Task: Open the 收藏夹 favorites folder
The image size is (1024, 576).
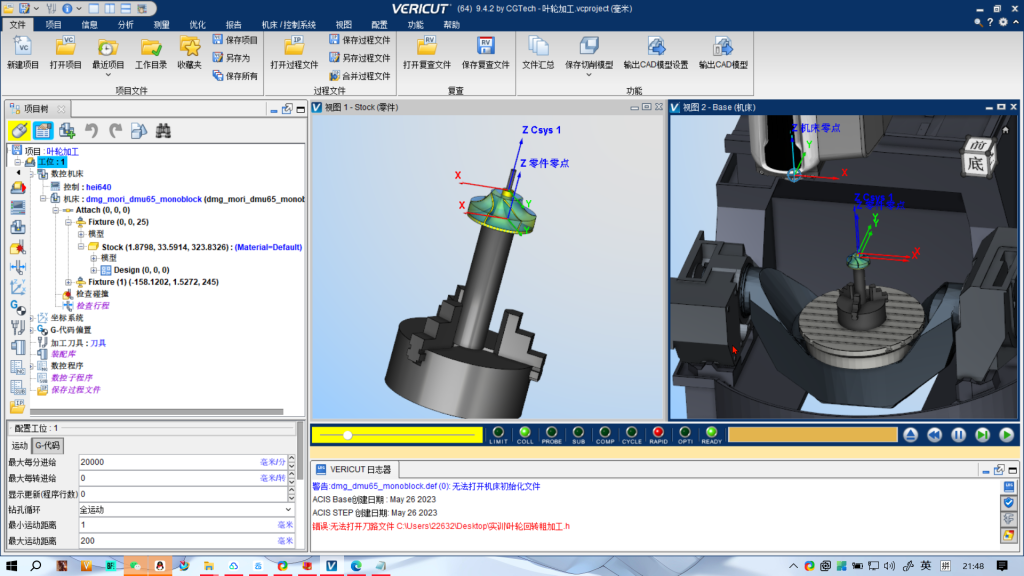Action: [x=189, y=53]
